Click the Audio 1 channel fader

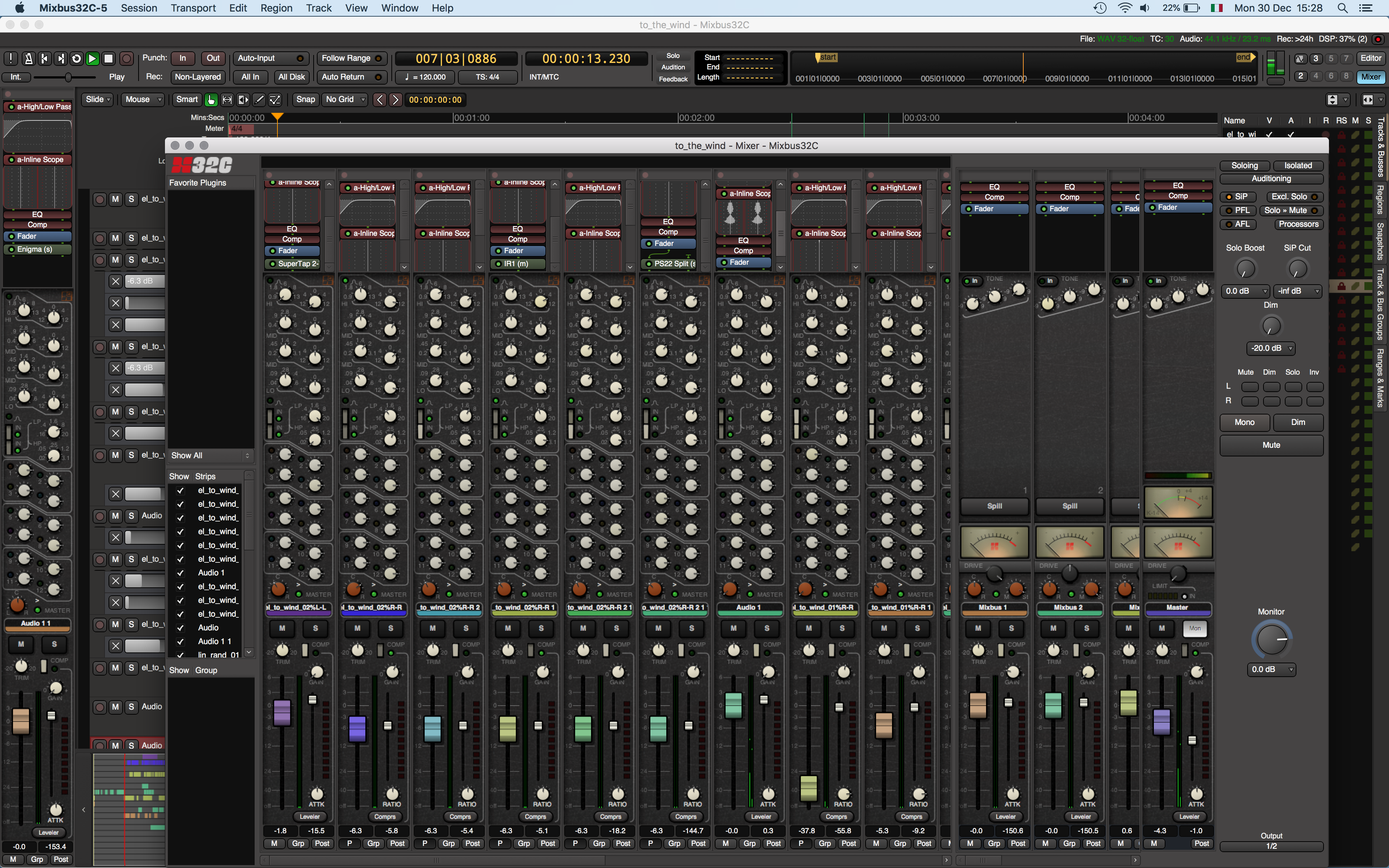[x=733, y=706]
